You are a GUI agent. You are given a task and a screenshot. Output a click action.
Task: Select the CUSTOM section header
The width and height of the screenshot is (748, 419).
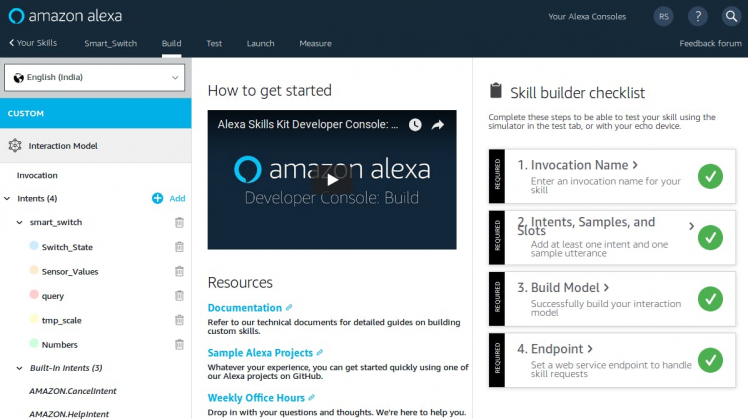click(95, 113)
